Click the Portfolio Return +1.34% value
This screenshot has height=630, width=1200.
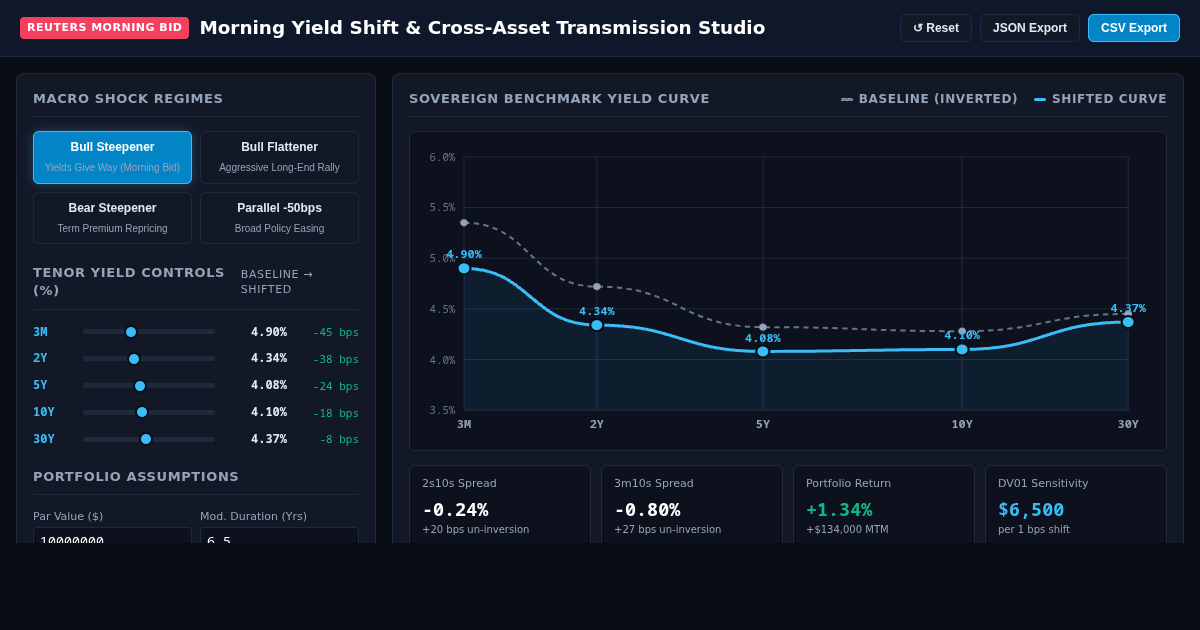tap(839, 510)
